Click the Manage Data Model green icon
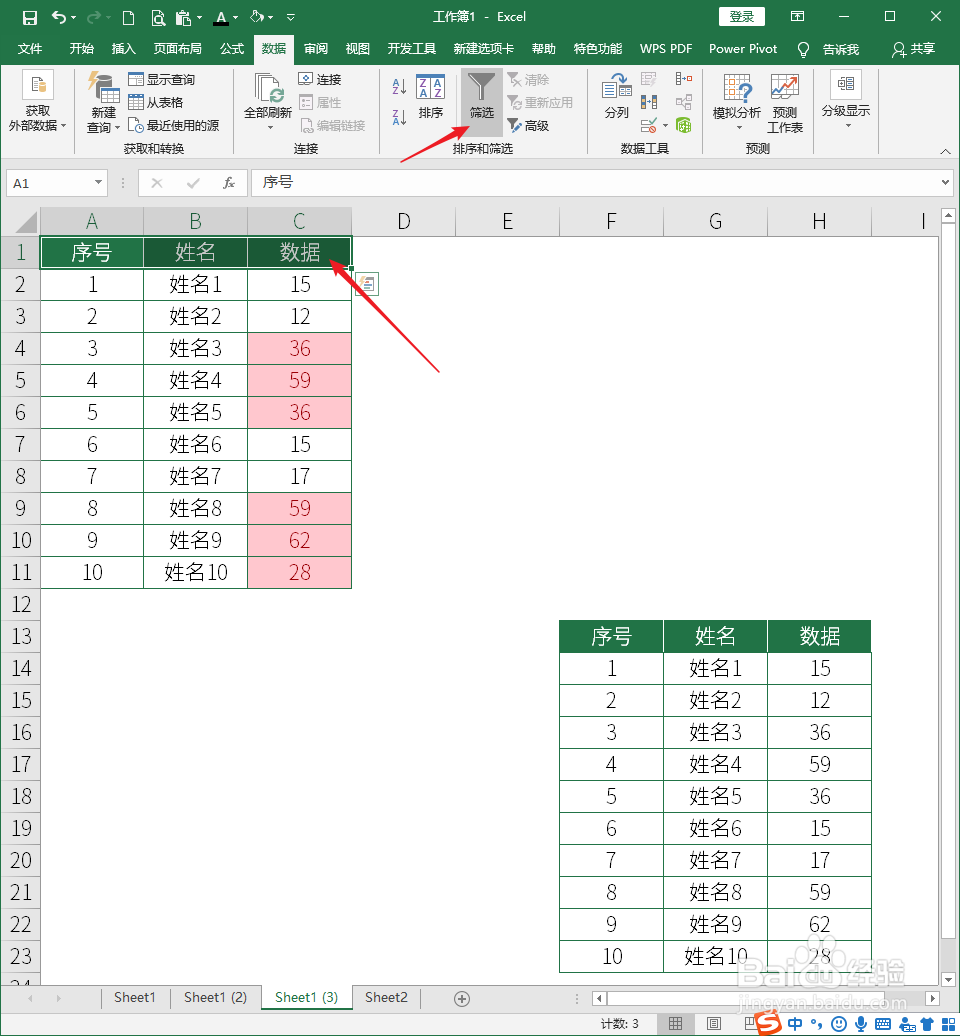 684,125
